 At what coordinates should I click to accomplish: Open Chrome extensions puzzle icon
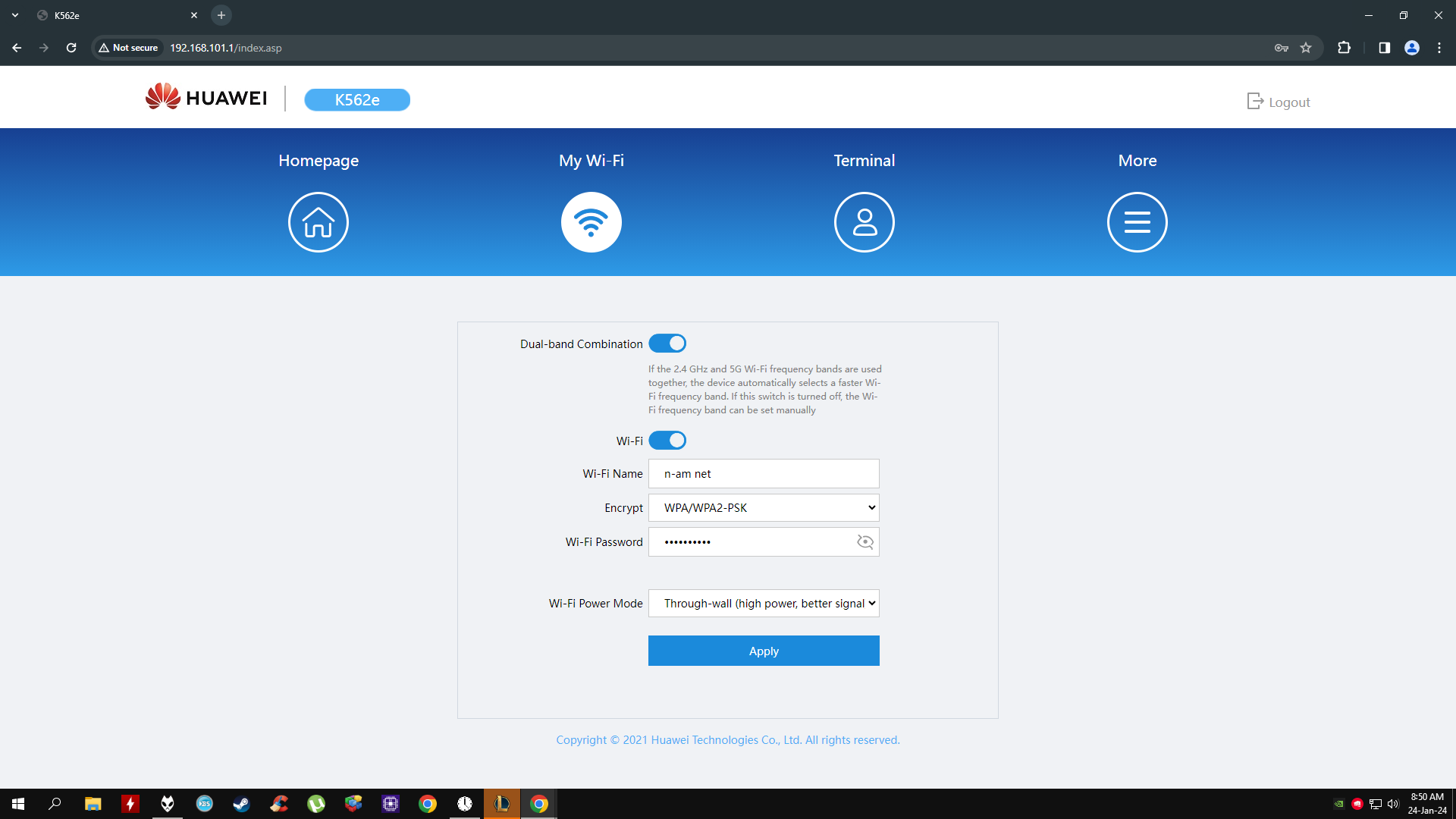[1344, 48]
